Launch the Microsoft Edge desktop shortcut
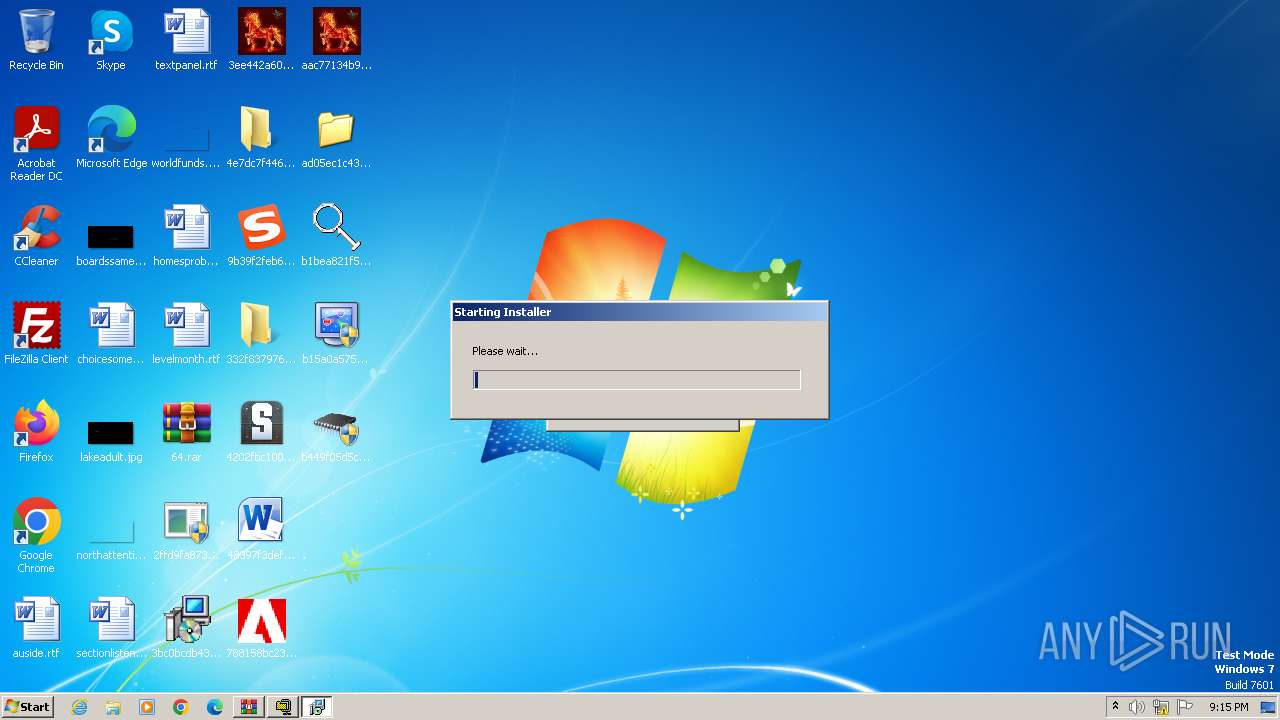 [x=111, y=138]
